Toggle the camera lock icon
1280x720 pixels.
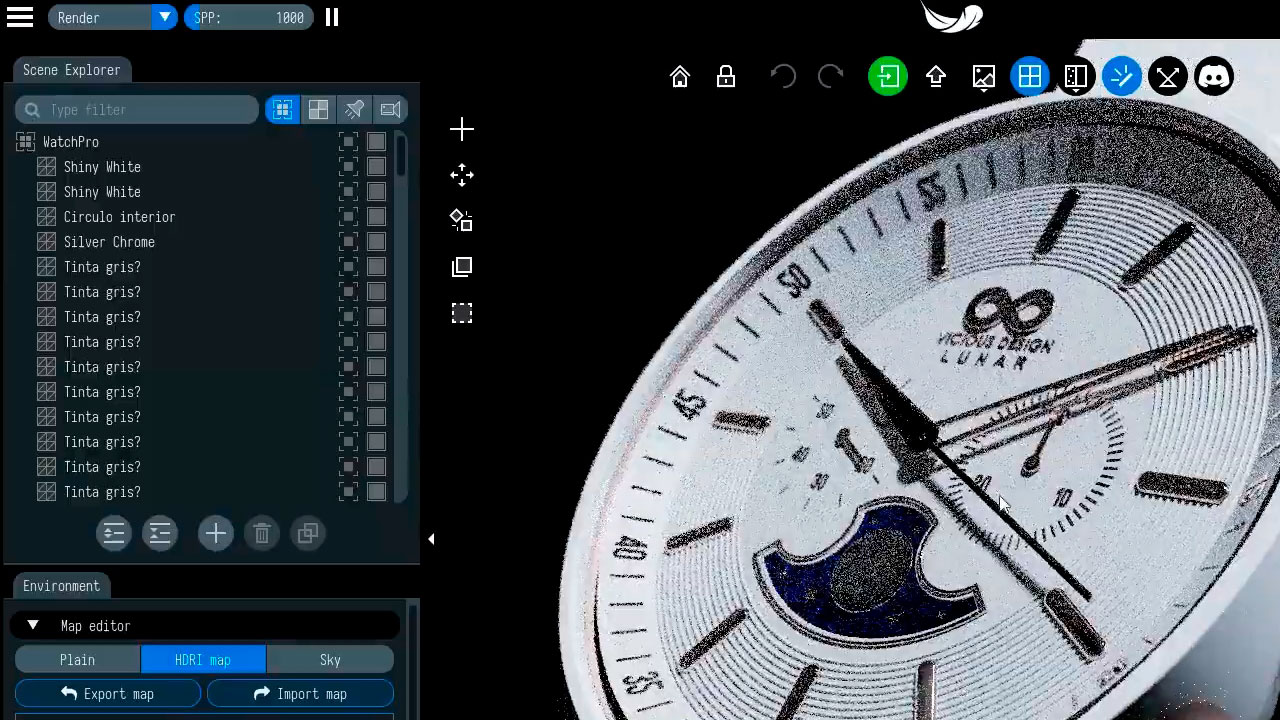click(726, 77)
